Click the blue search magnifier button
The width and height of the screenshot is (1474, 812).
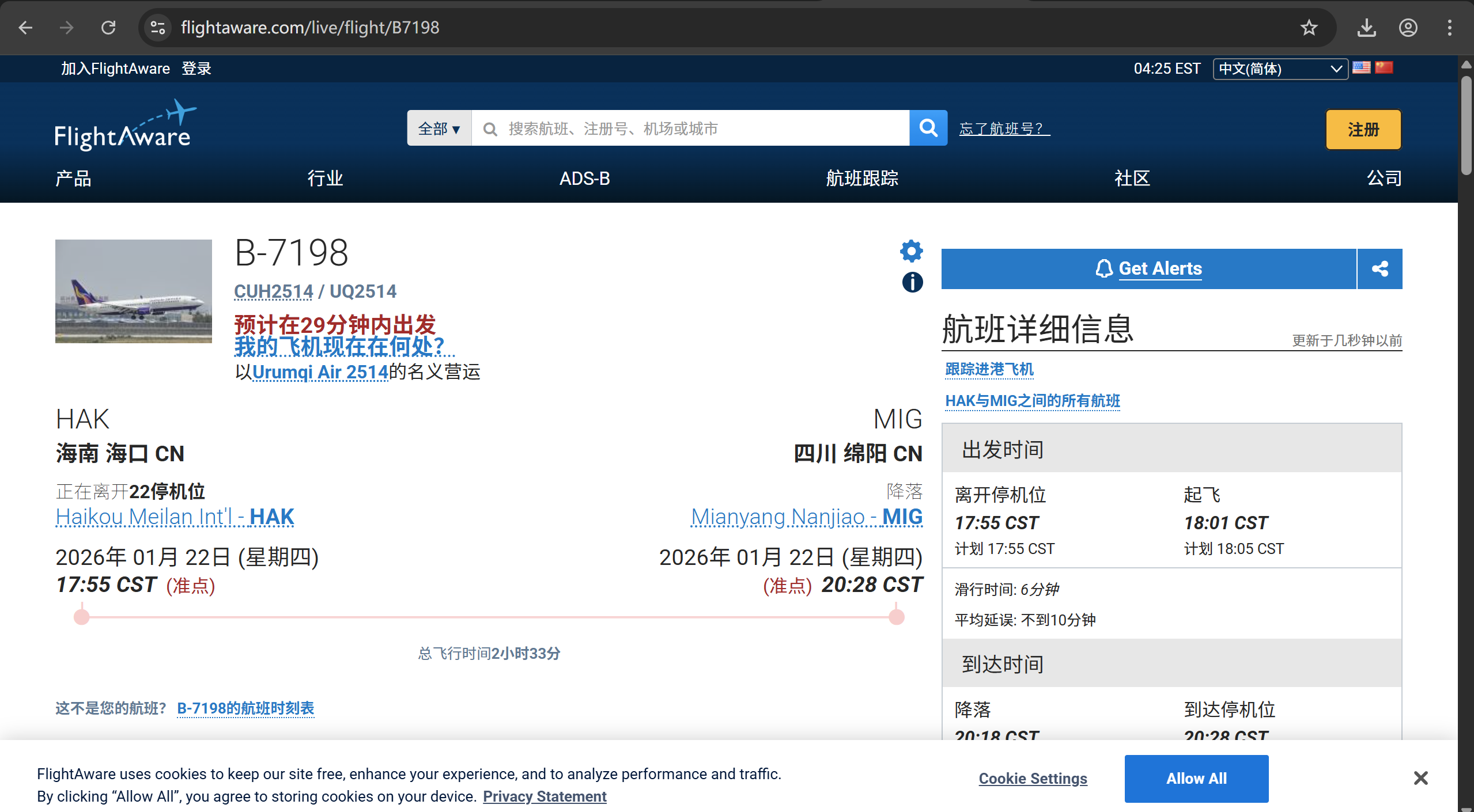[x=928, y=128]
